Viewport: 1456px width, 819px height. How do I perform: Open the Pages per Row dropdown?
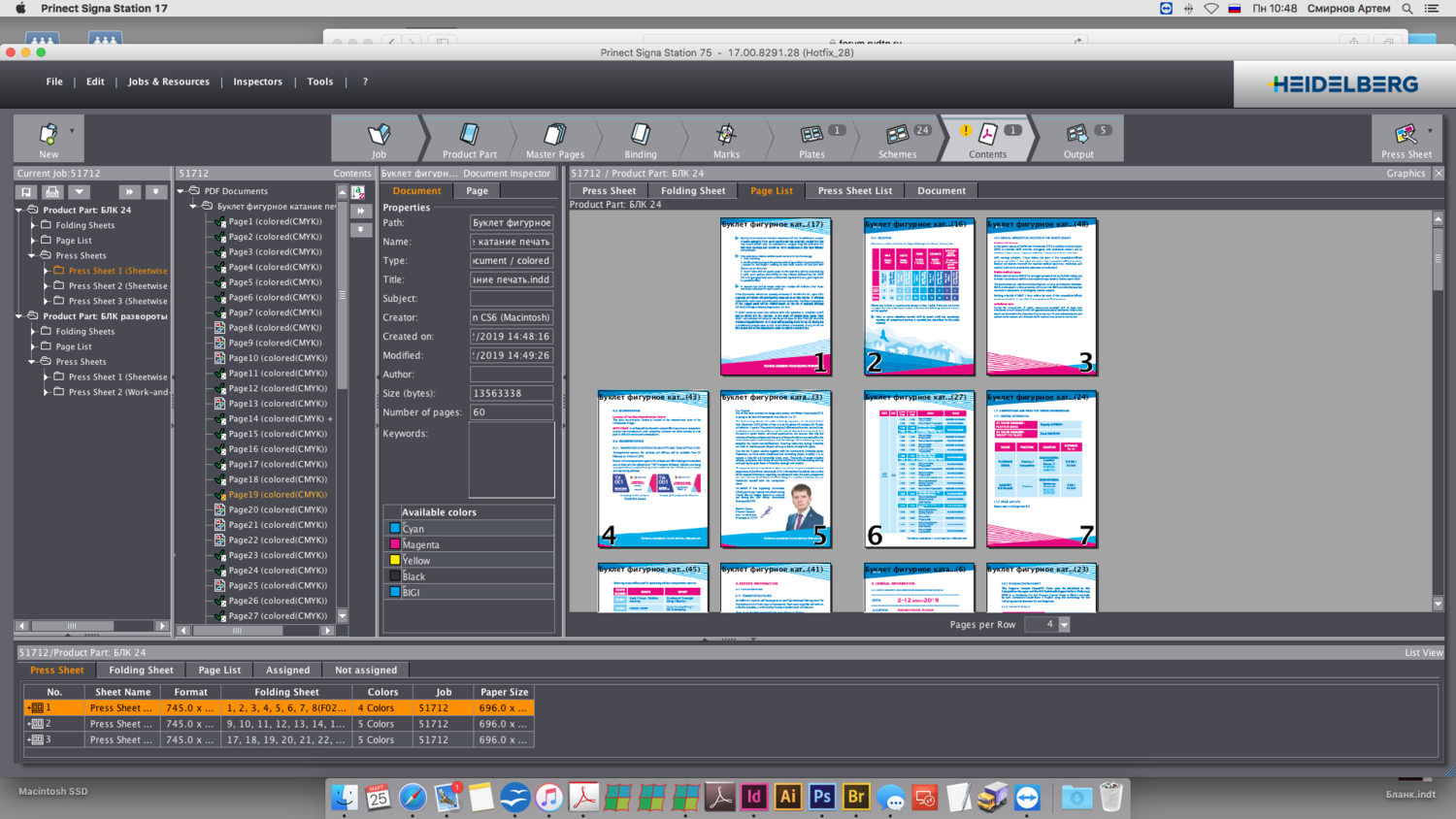pos(1064,624)
